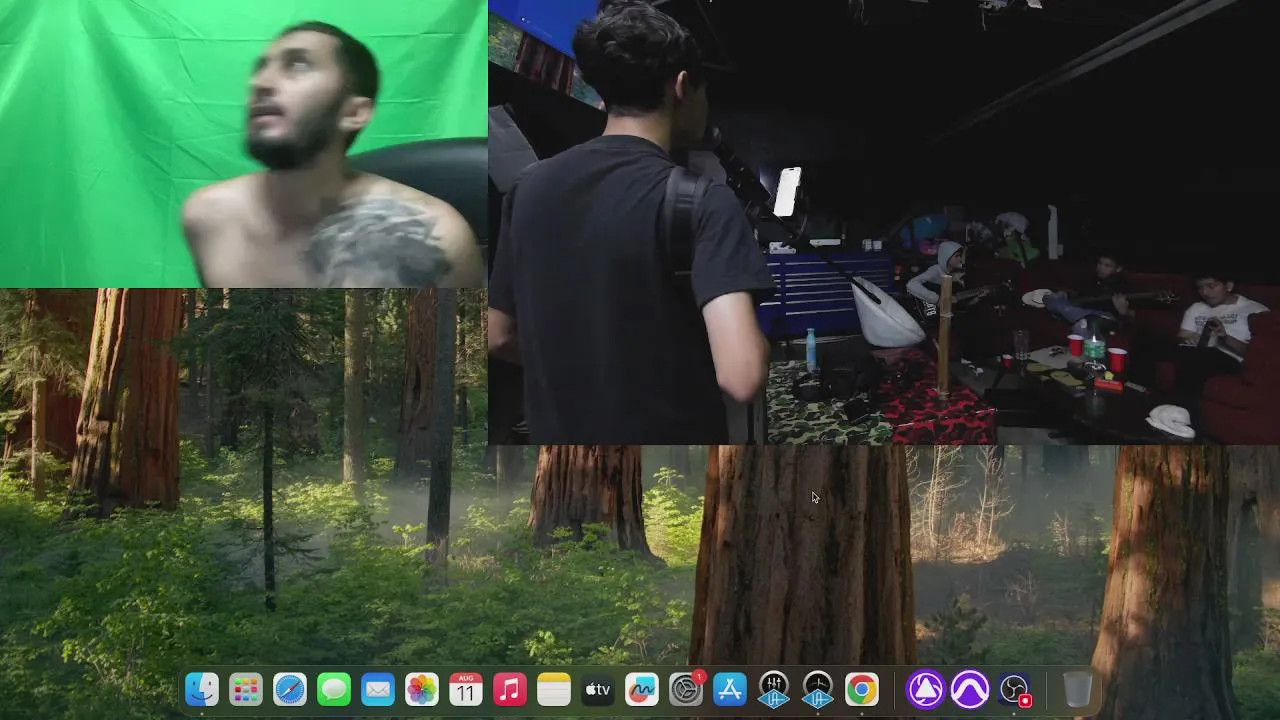Select the studio camera video window
Screen dimensions: 1280x720
coord(884,222)
